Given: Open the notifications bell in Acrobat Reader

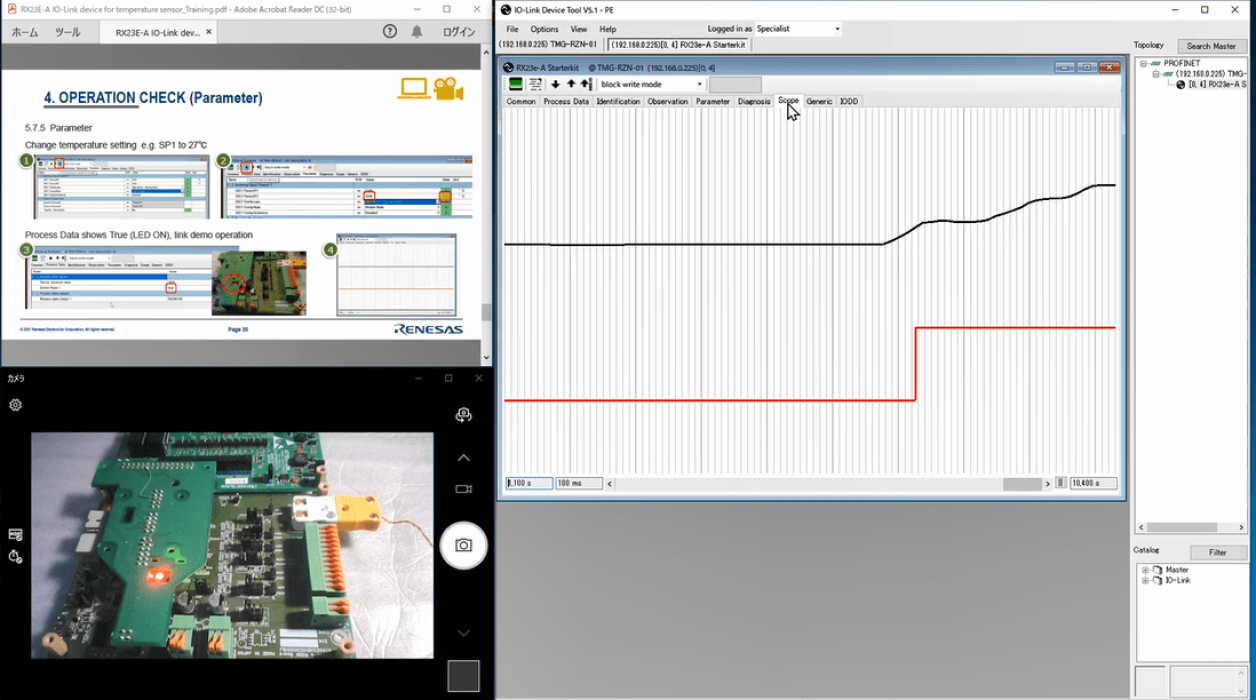Looking at the screenshot, I should [419, 31].
